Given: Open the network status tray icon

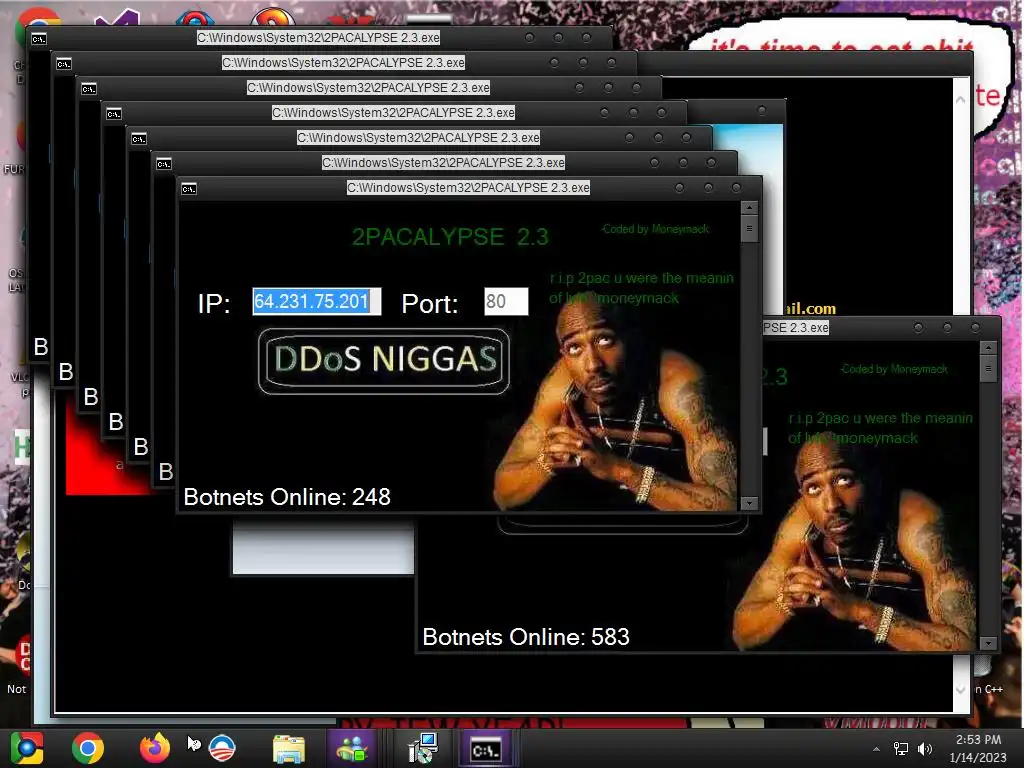Looking at the screenshot, I should [x=901, y=749].
